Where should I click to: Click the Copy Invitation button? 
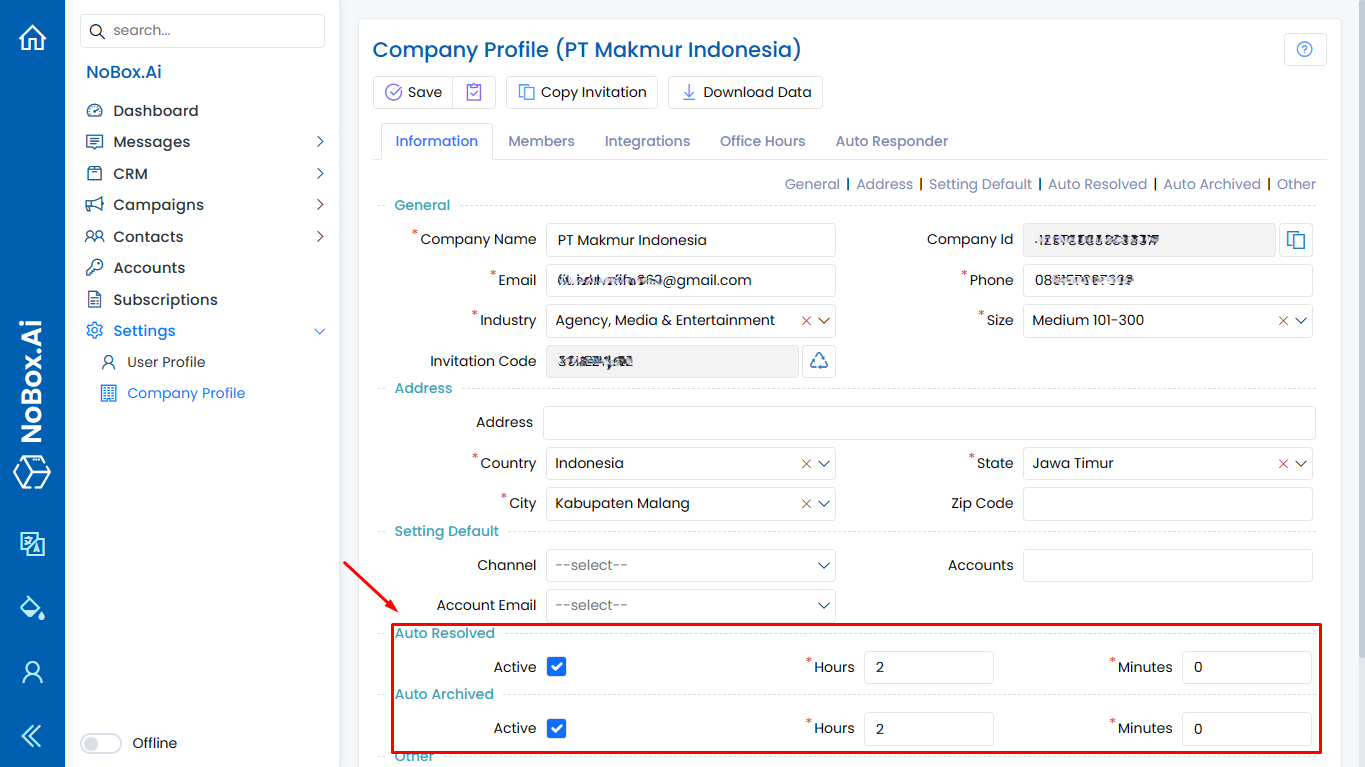[582, 92]
